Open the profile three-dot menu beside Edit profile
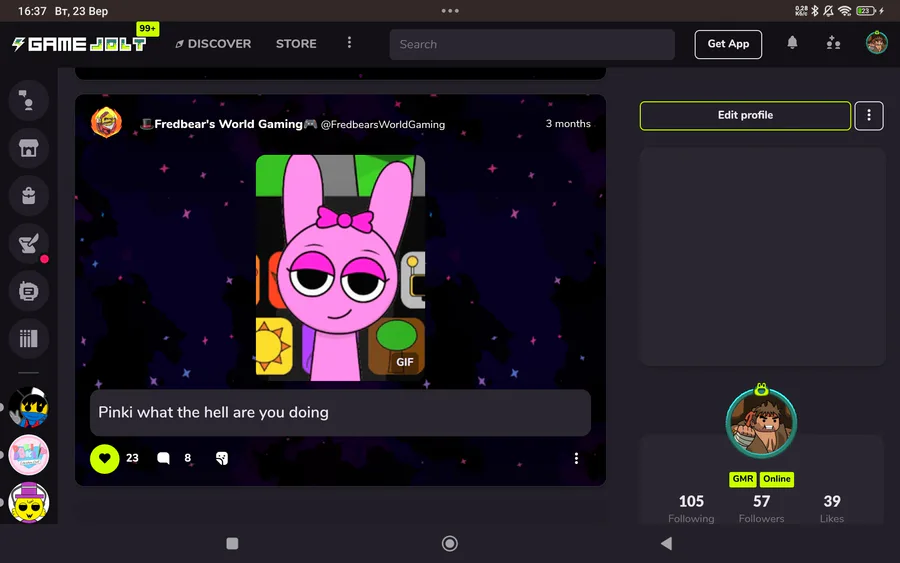This screenshot has height=563, width=900. click(x=868, y=115)
